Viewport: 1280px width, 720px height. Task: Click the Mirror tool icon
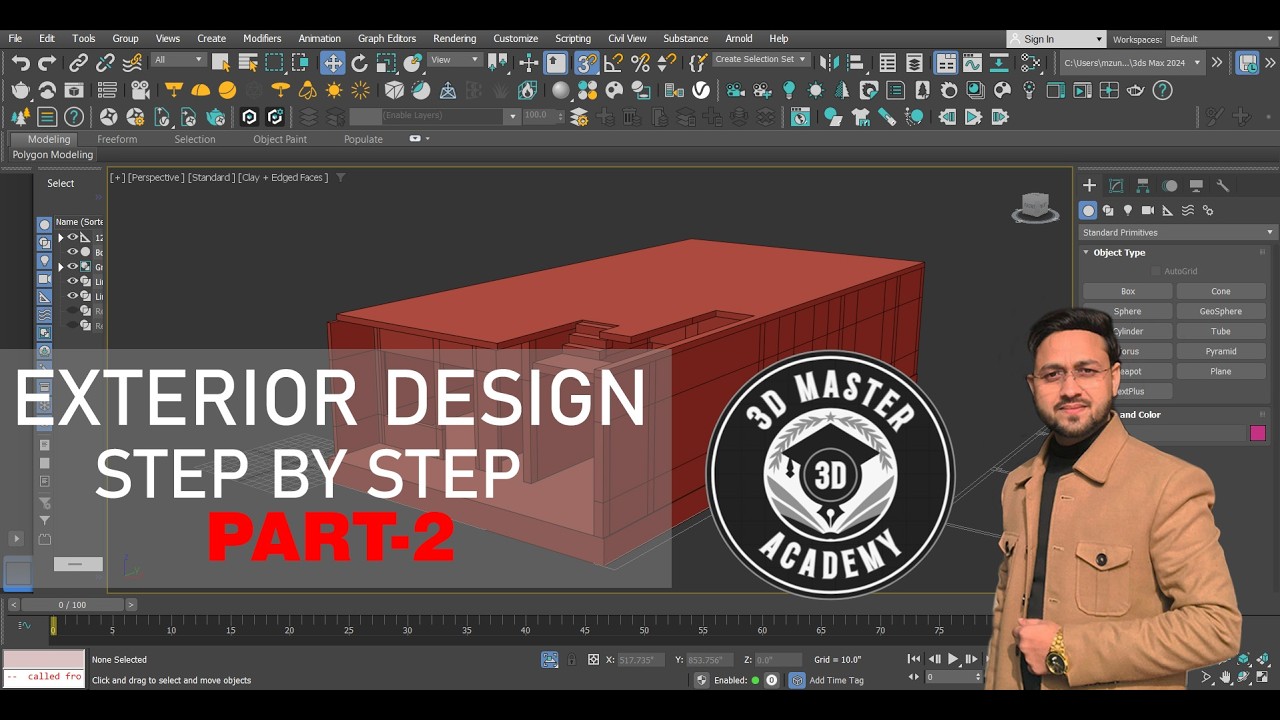(x=830, y=63)
